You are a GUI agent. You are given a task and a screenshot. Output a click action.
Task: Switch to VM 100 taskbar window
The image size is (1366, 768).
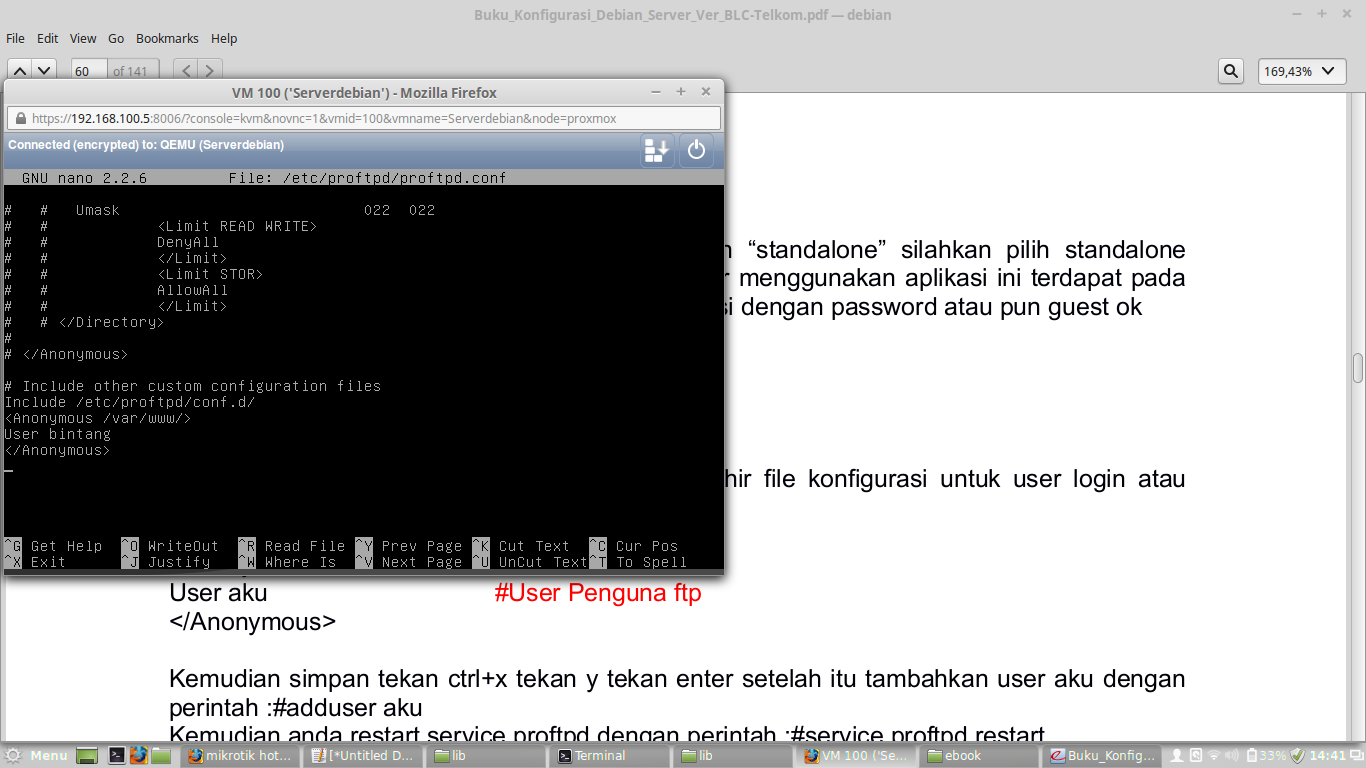coord(857,756)
